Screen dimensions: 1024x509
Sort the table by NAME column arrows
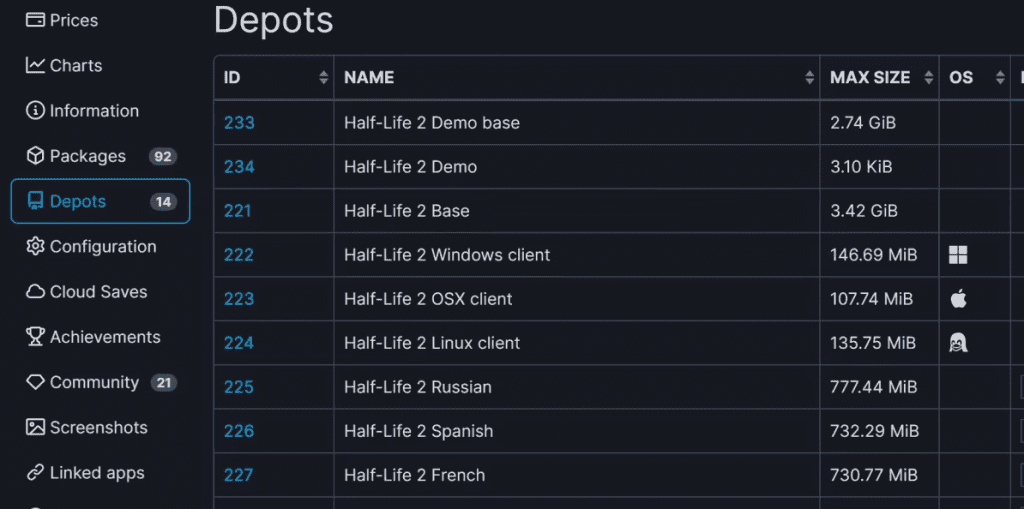click(x=809, y=78)
